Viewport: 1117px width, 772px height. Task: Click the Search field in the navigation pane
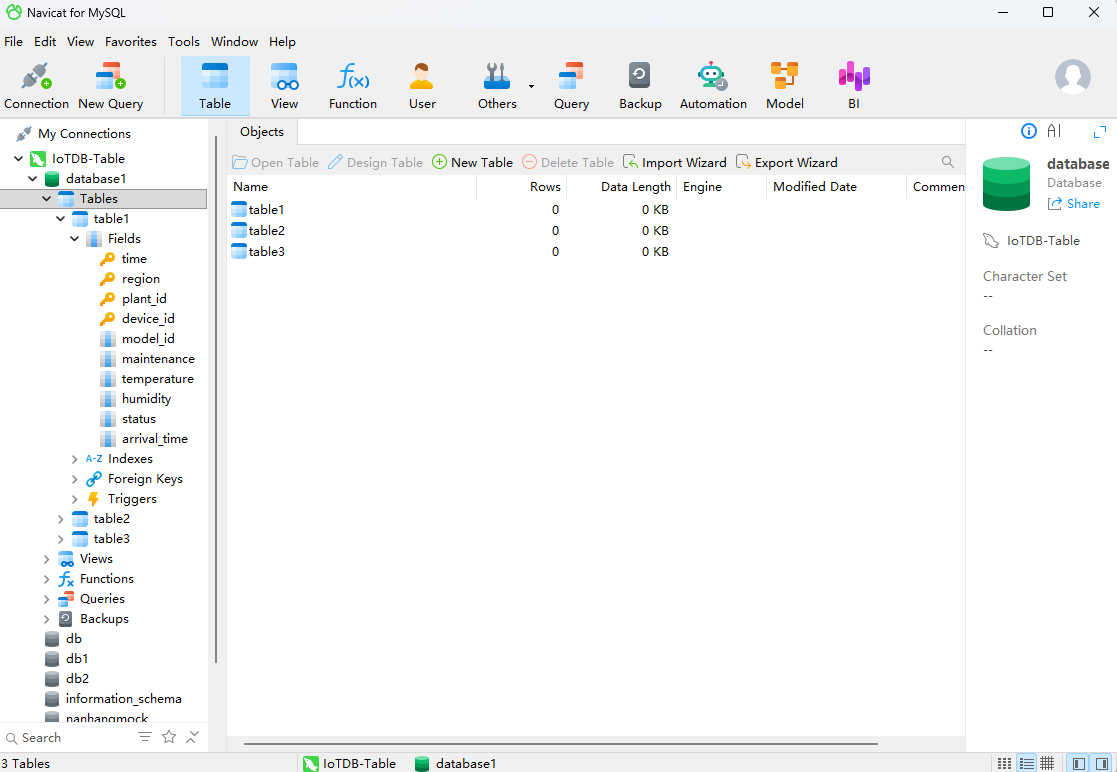(70, 738)
